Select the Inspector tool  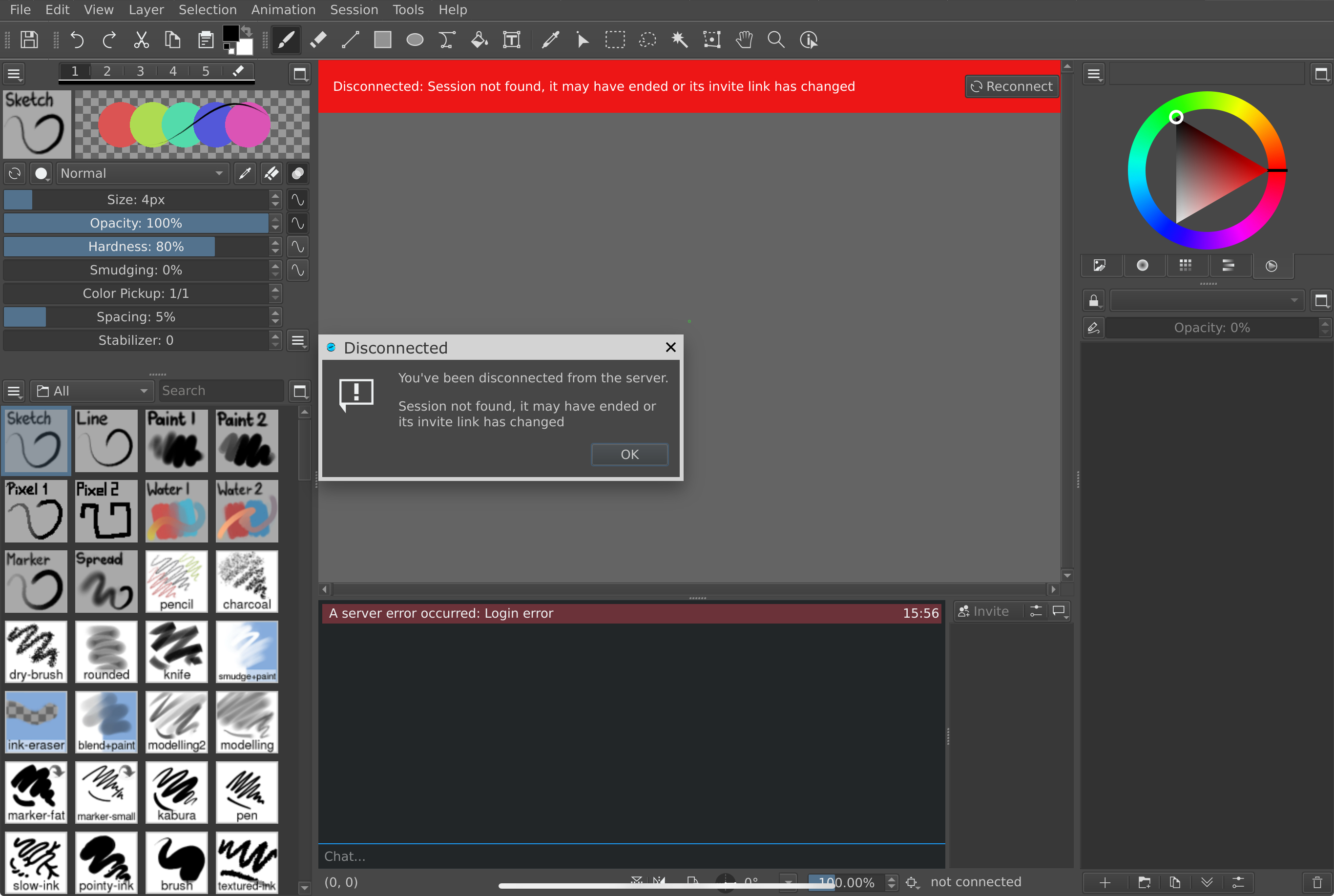coord(809,40)
